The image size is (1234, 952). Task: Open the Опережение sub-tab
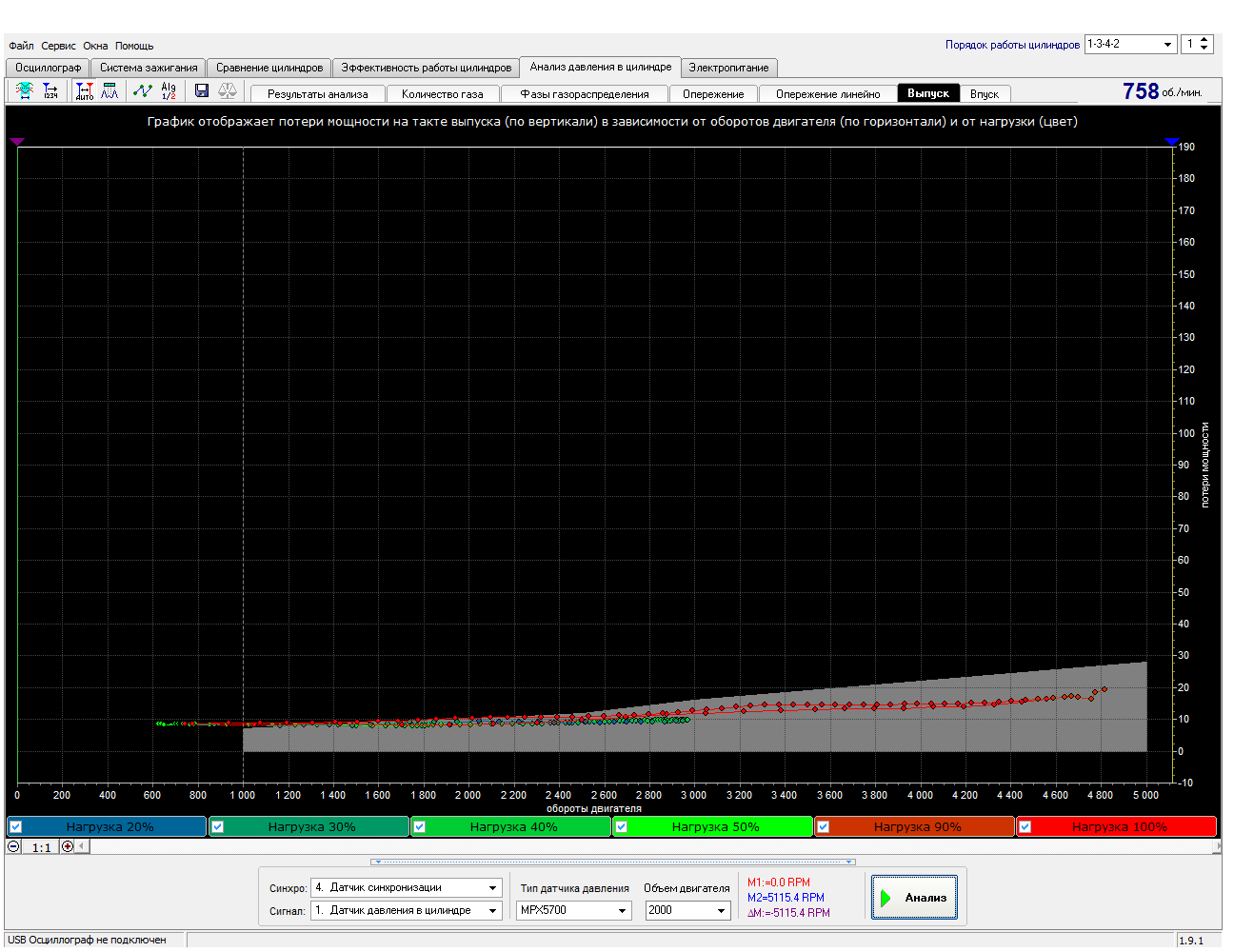(x=713, y=94)
